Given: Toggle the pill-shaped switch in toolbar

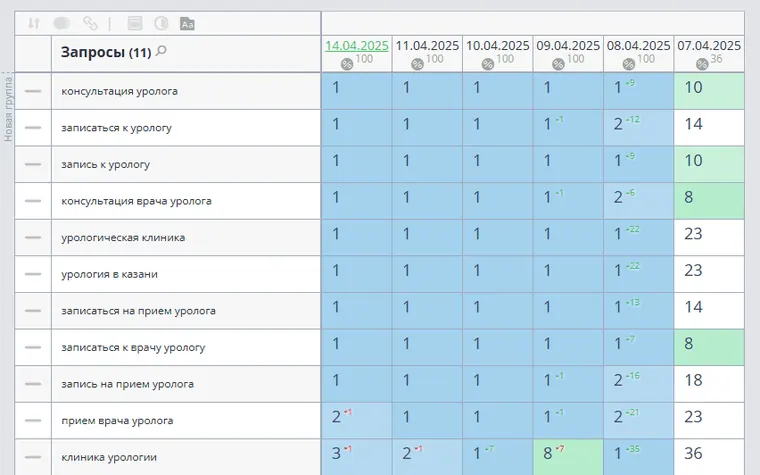Looking at the screenshot, I should [62, 23].
